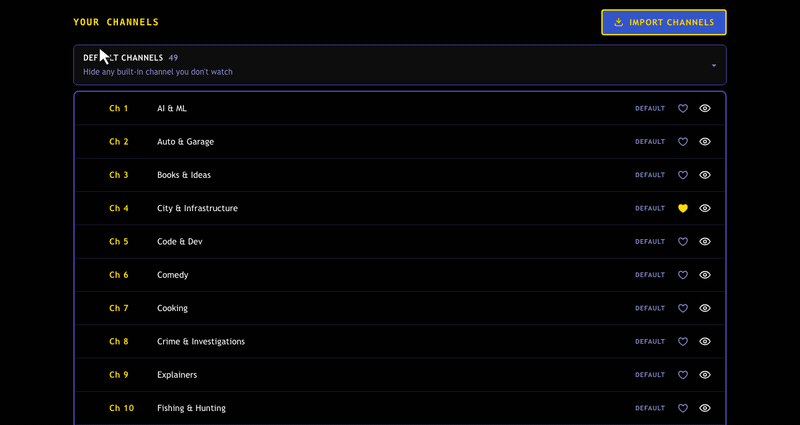Click the Your Channels heading

(x=116, y=22)
